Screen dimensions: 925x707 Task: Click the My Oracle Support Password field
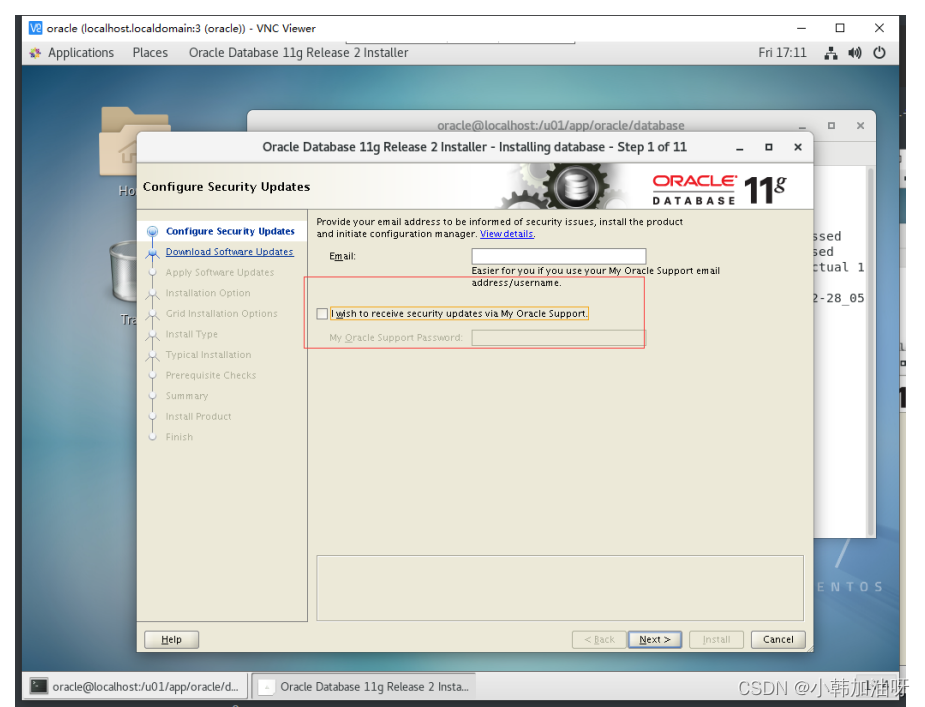[x=559, y=338]
